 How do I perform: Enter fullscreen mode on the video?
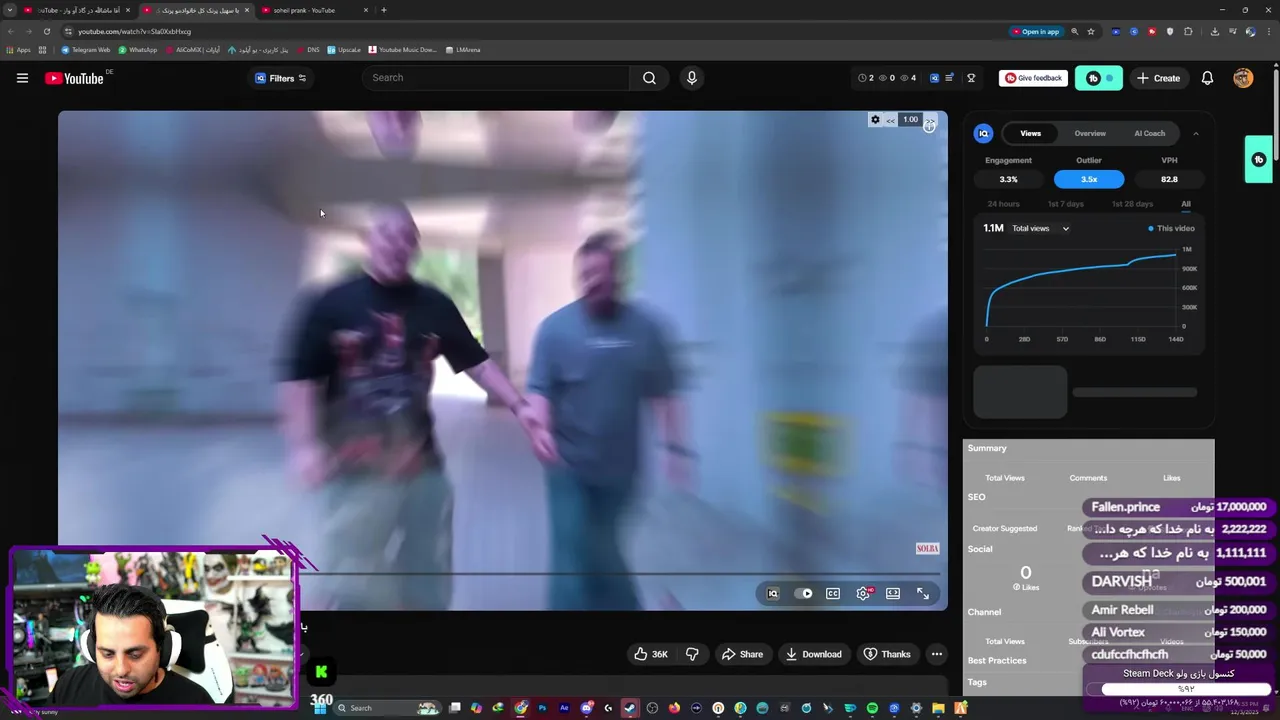point(923,593)
